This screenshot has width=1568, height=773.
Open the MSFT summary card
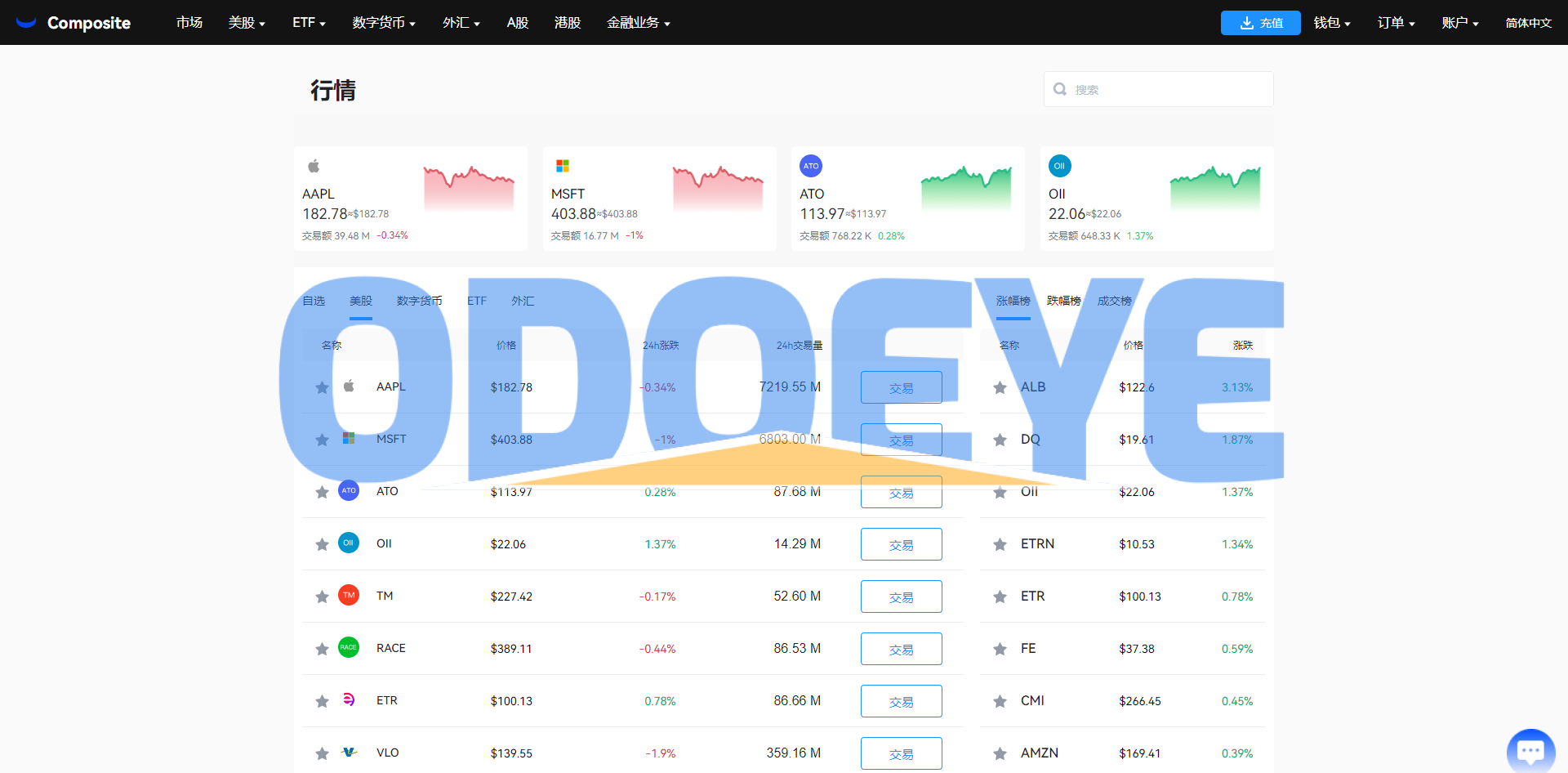(x=660, y=199)
